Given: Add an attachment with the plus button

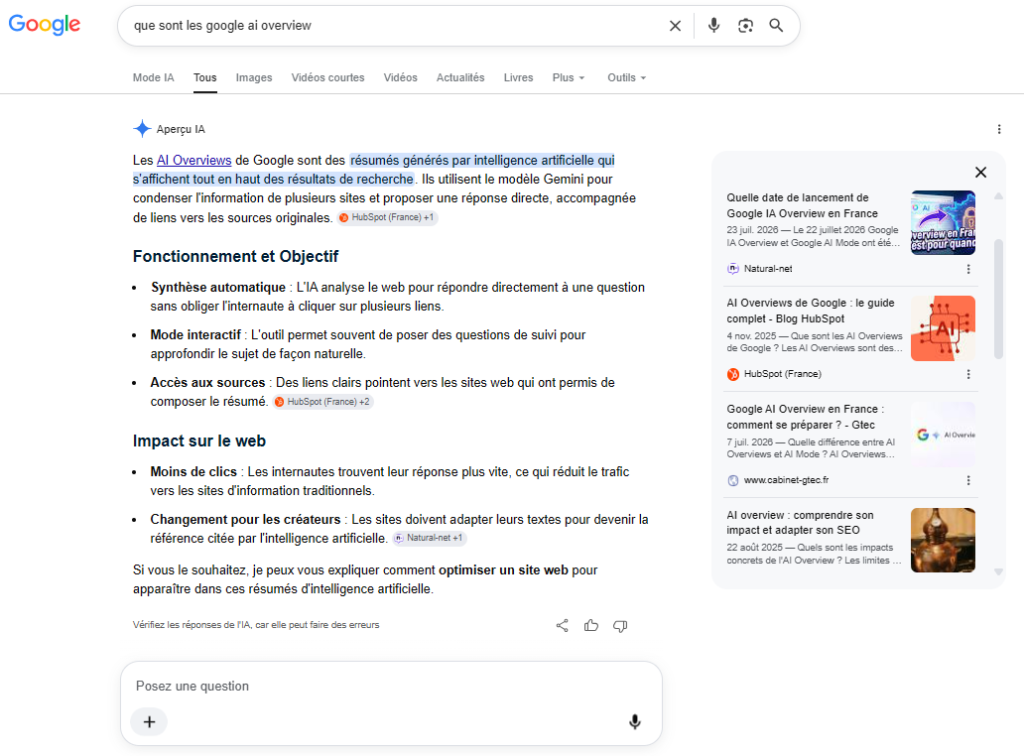Looking at the screenshot, I should [150, 721].
